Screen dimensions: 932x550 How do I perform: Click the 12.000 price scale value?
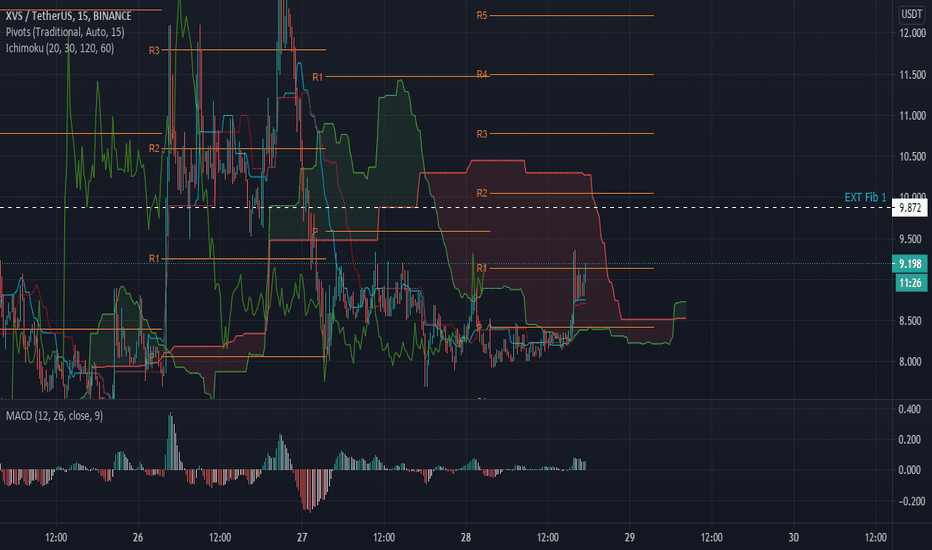tap(912, 33)
